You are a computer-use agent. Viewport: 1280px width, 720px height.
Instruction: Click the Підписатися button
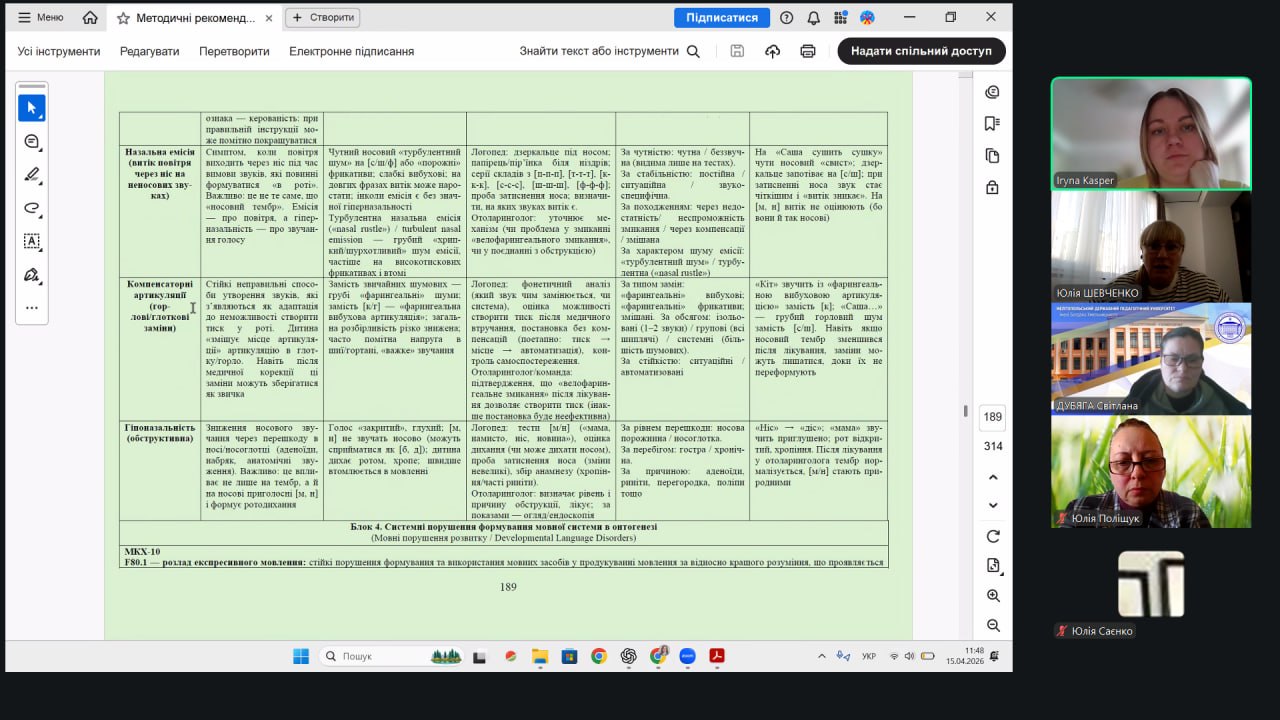coord(721,17)
